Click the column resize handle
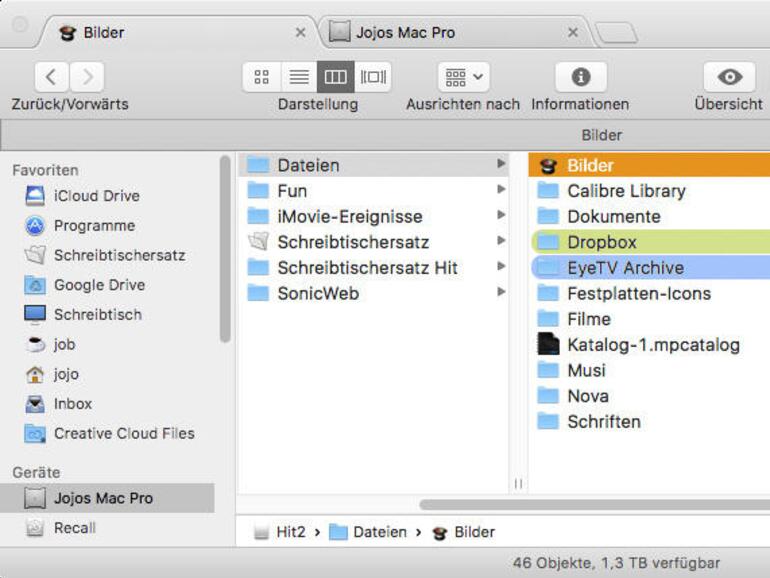 pos(518,484)
